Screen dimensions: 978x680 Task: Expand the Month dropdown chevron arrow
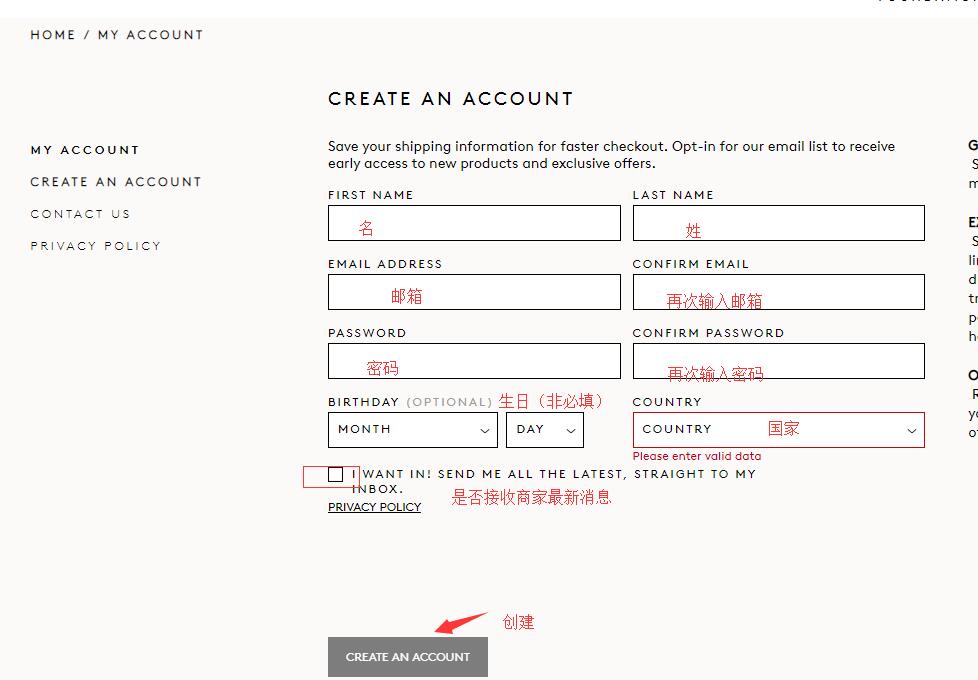pos(485,431)
